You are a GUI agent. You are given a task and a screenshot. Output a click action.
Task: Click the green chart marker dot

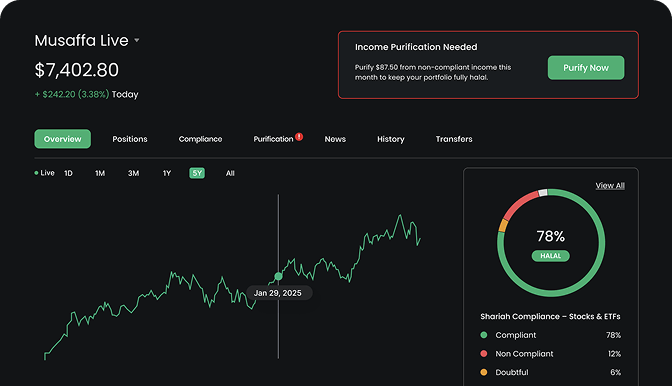pos(278,276)
